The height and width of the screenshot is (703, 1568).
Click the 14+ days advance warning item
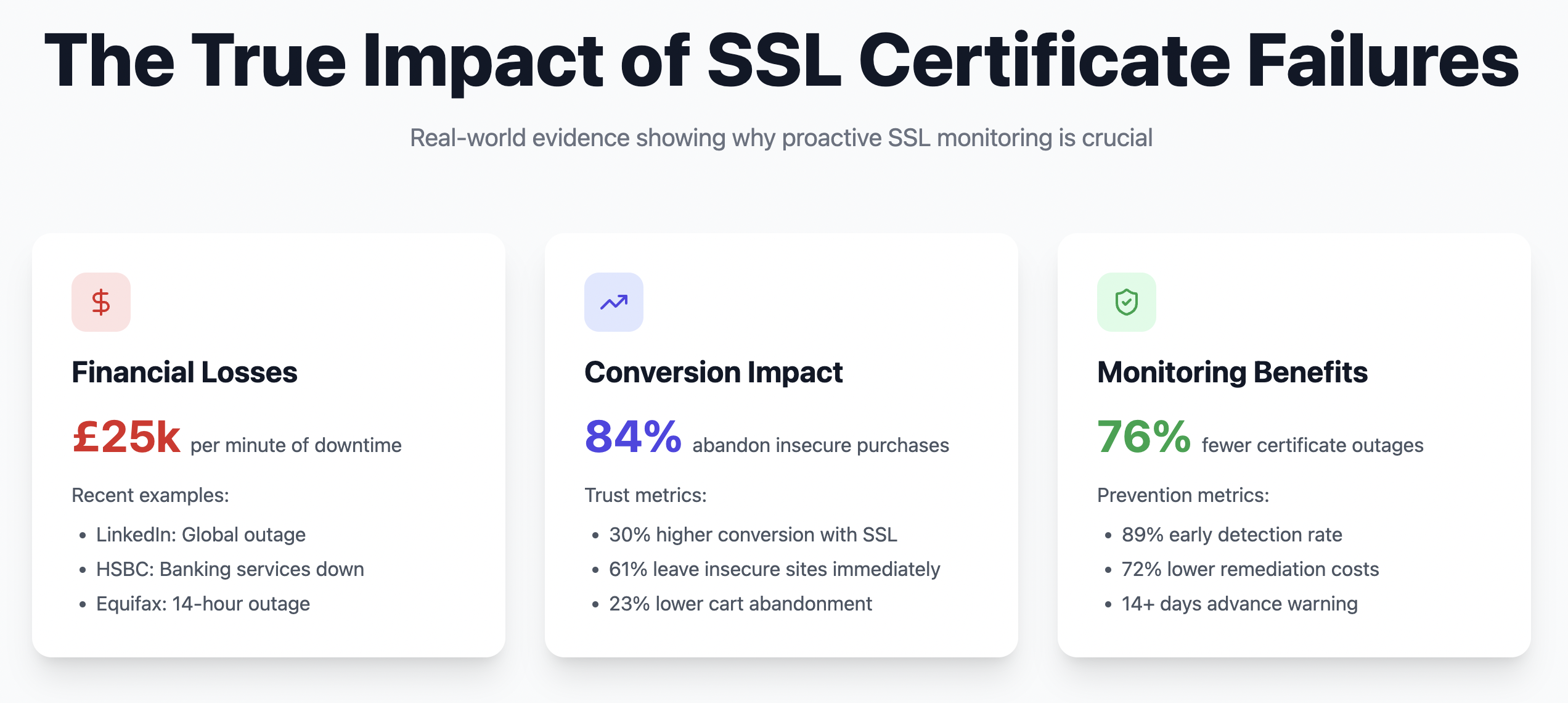1239,604
